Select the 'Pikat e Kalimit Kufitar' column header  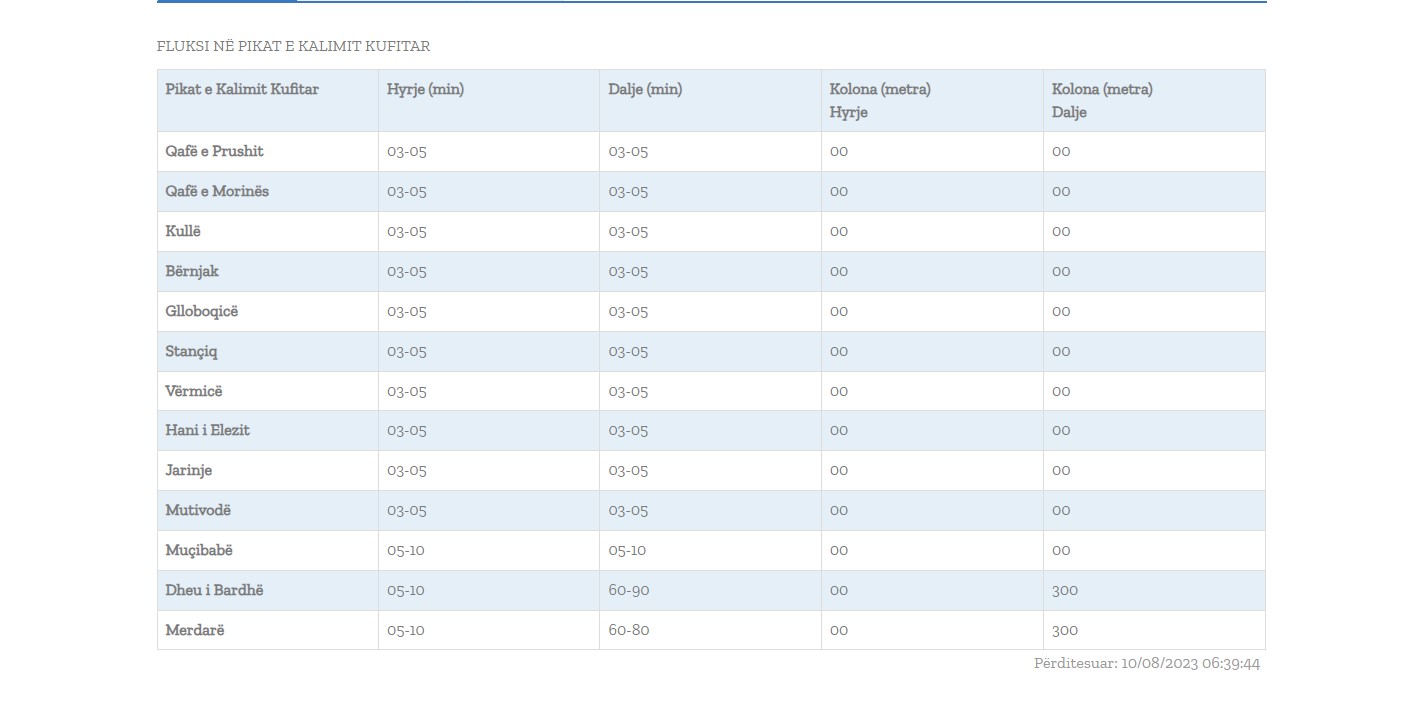(242, 89)
